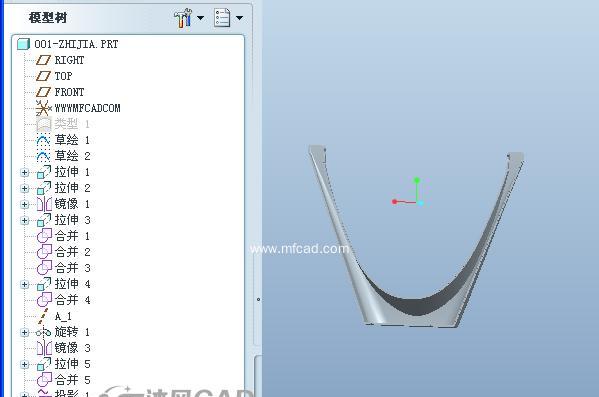Select the suppressed 类型 1 feature
The height and width of the screenshot is (397, 599).
(63, 124)
